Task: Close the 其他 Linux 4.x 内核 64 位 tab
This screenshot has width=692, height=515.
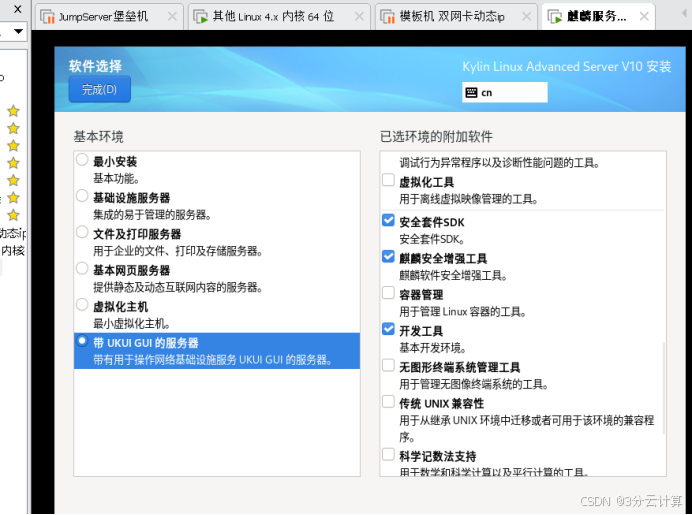Action: pos(356,17)
